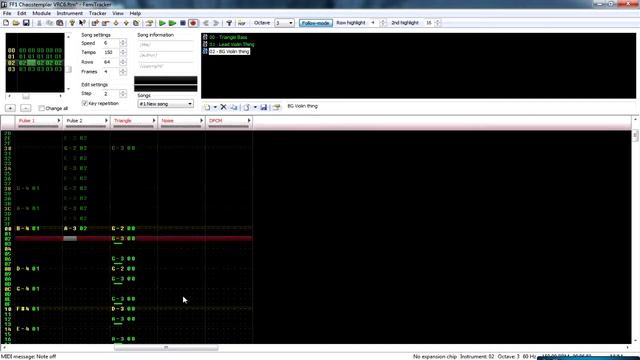Clone the selected instrument

click(x=234, y=107)
